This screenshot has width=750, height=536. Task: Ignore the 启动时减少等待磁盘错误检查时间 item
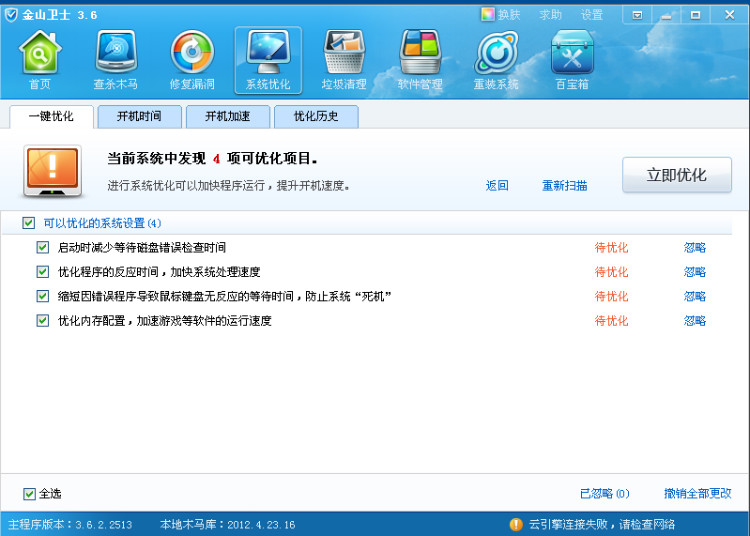(695, 248)
